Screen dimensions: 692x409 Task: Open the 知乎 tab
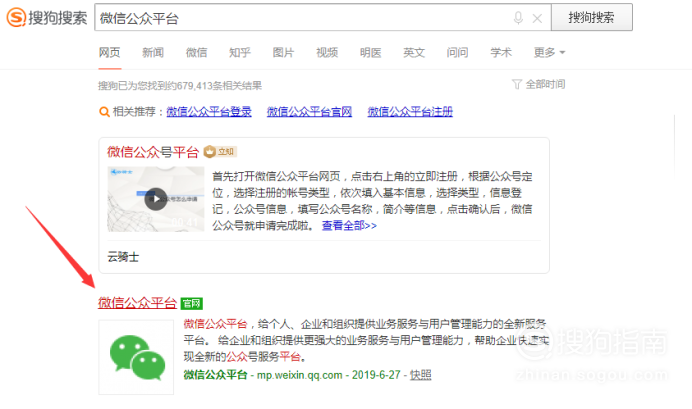pyautogui.click(x=240, y=53)
